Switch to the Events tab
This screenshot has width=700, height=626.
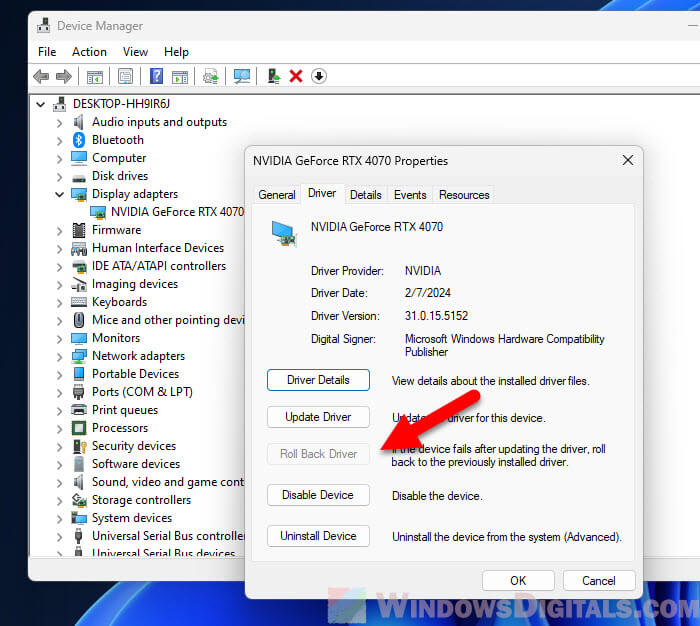coord(410,195)
